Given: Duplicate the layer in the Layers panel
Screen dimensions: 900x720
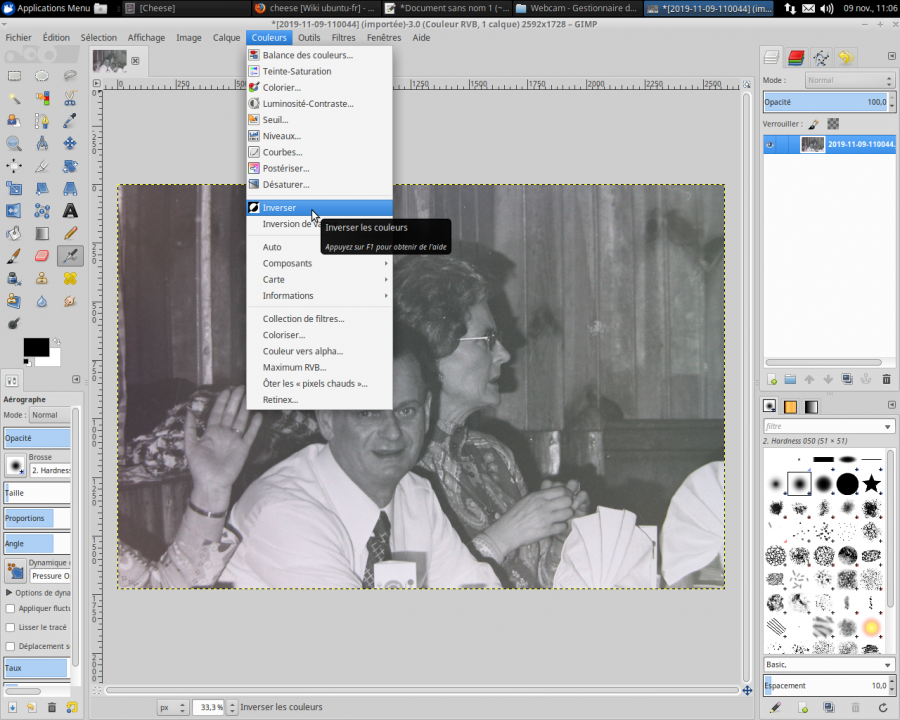Looking at the screenshot, I should pos(847,379).
